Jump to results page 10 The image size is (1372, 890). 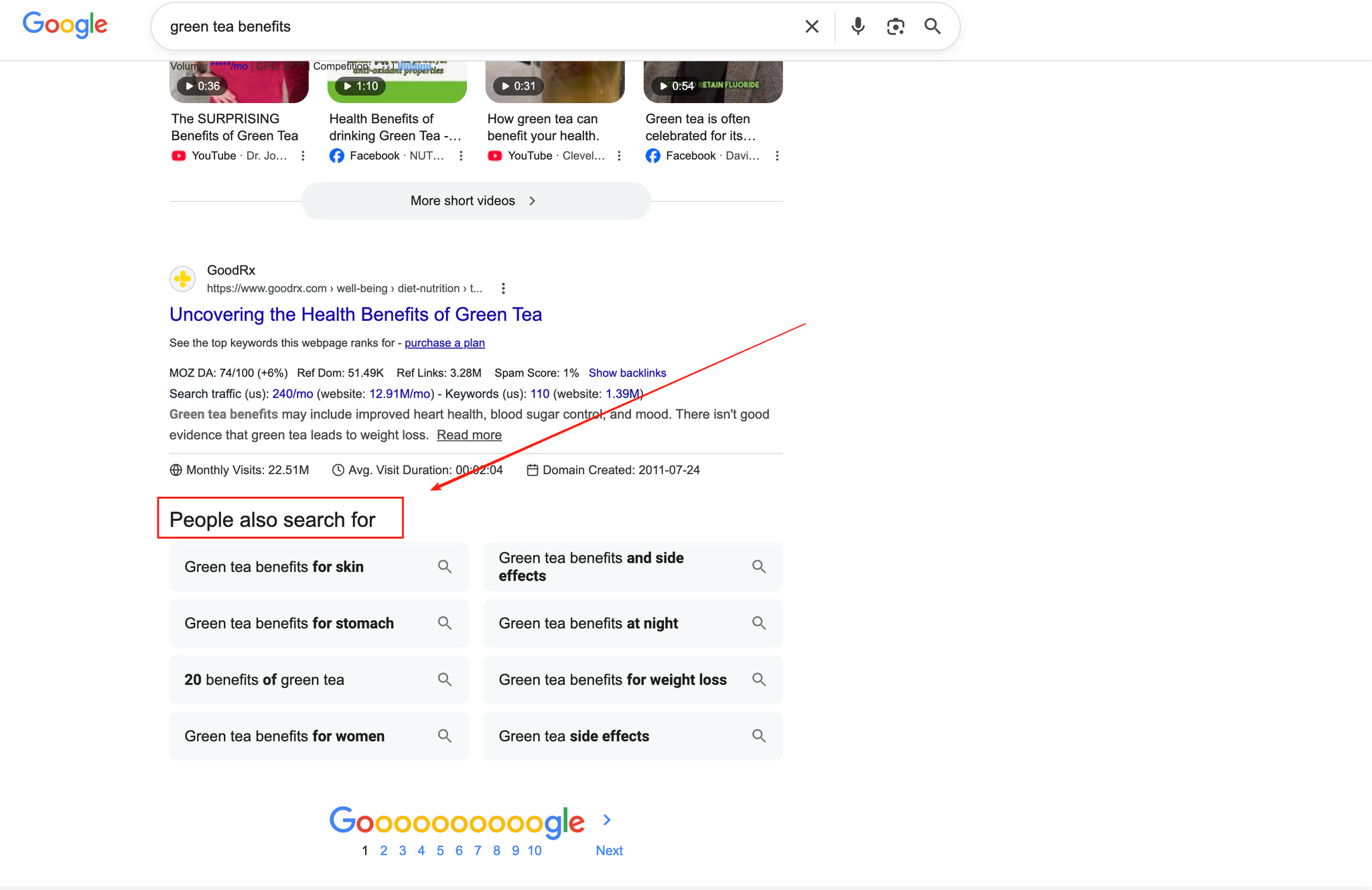coord(534,850)
